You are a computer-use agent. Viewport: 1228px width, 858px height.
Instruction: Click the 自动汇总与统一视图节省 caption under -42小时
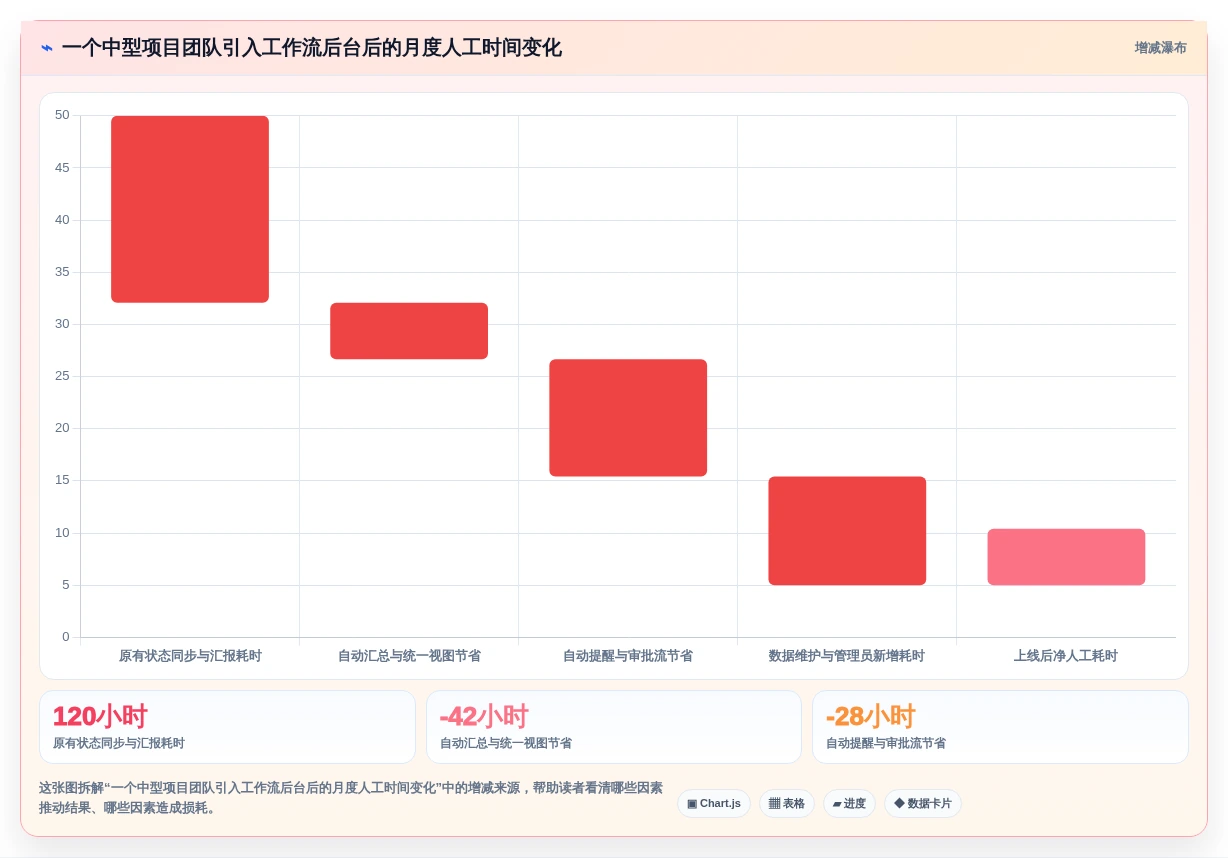506,744
